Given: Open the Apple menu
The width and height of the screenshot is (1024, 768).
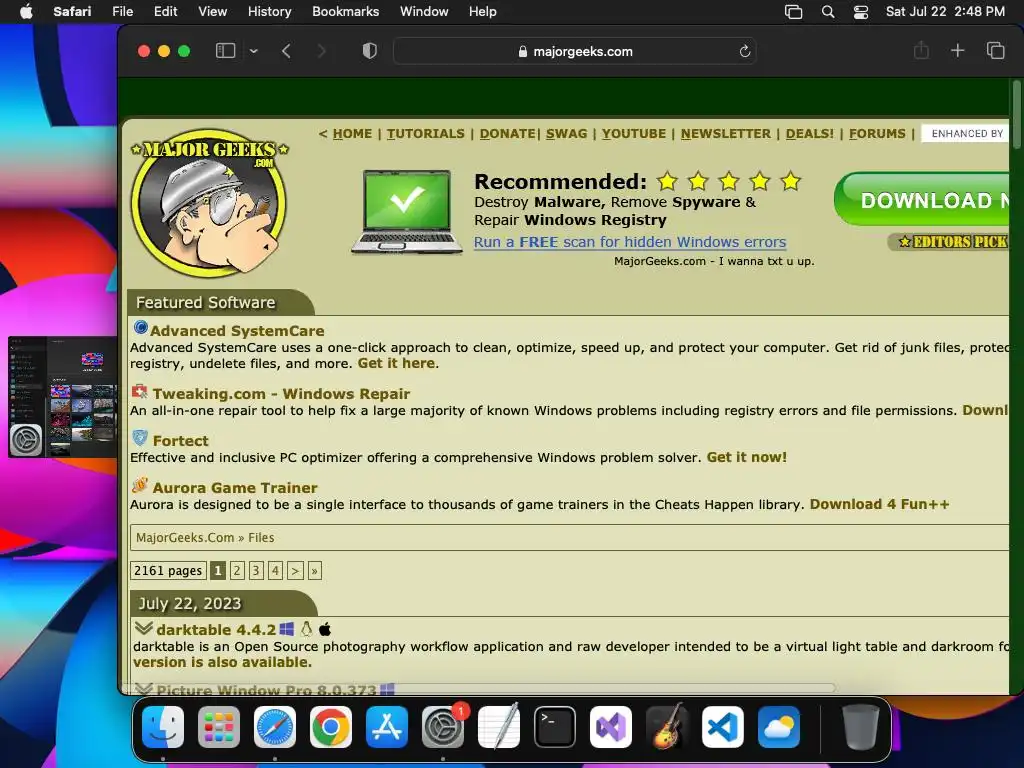Looking at the screenshot, I should coord(26,12).
